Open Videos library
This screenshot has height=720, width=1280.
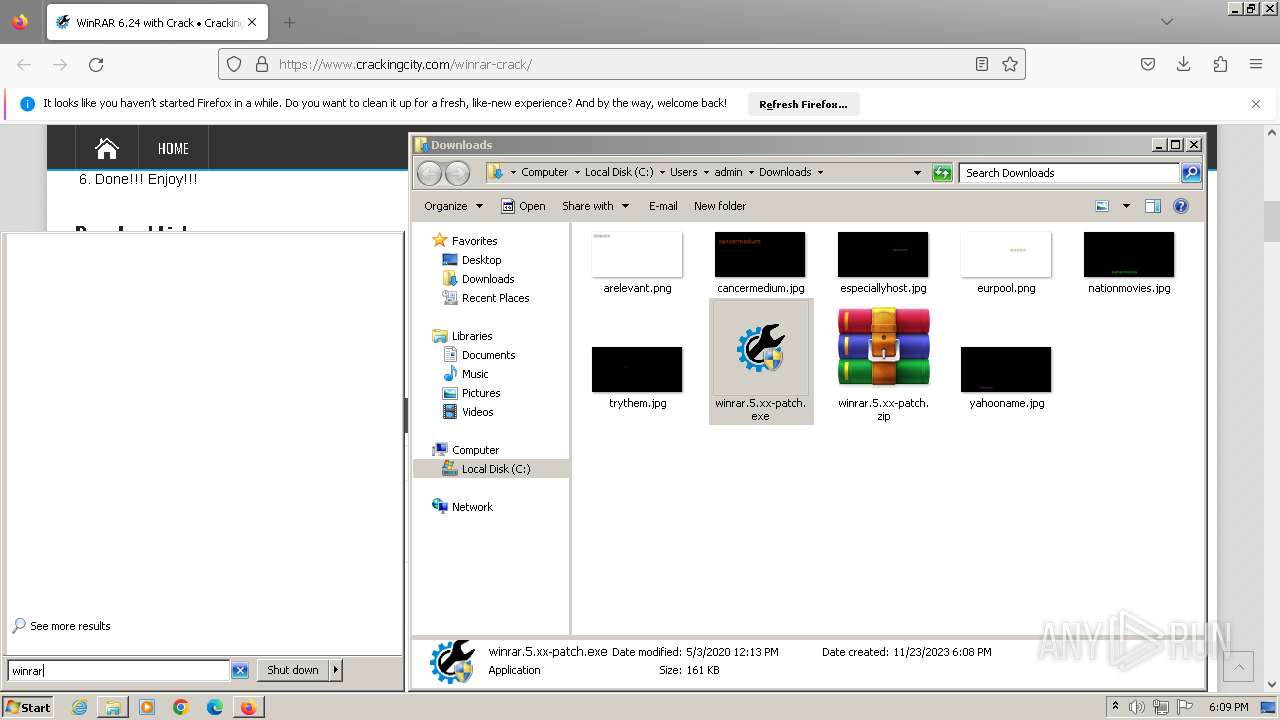click(x=477, y=412)
